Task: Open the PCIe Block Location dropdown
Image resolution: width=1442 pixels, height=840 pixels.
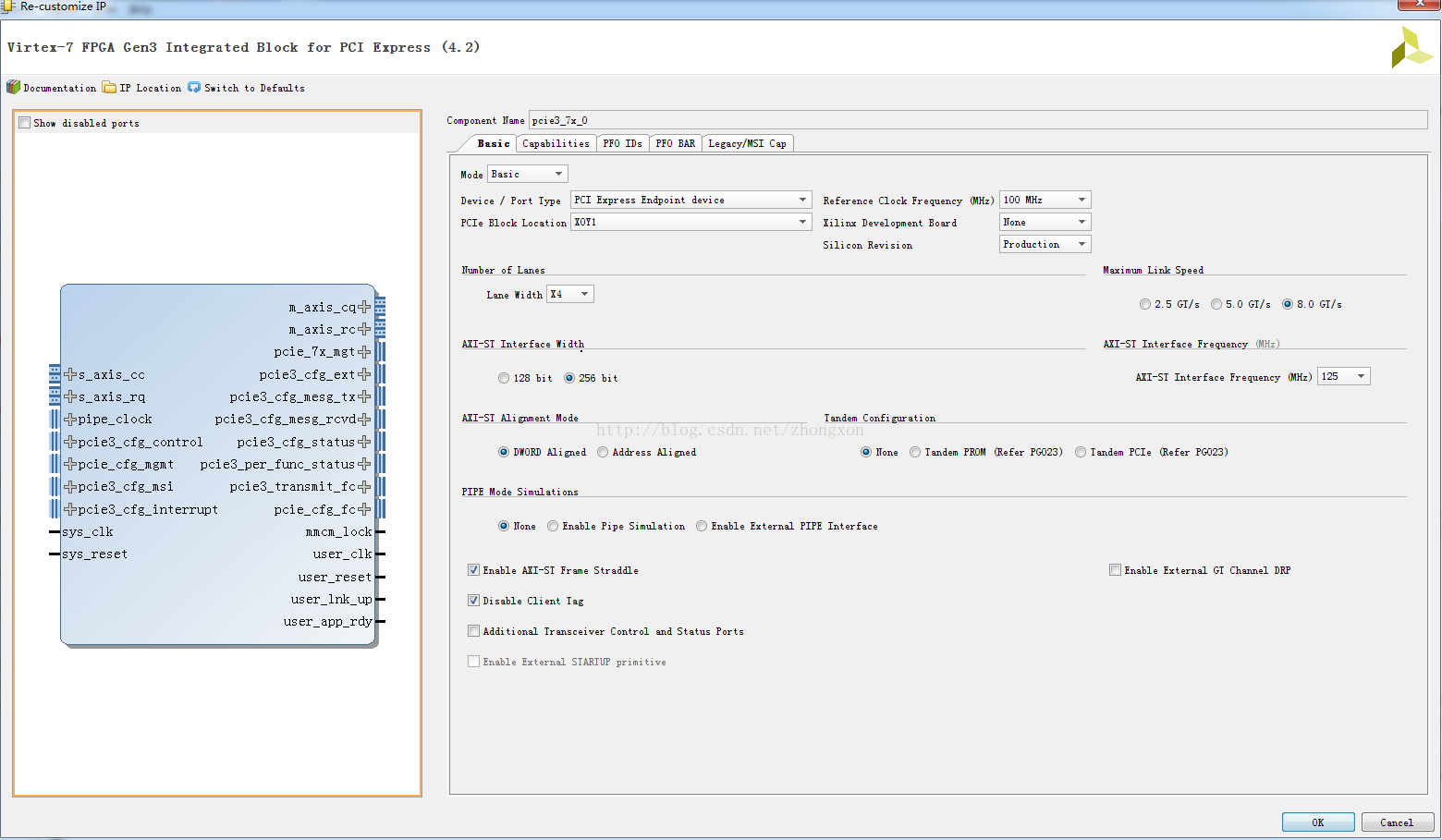Action: (691, 222)
